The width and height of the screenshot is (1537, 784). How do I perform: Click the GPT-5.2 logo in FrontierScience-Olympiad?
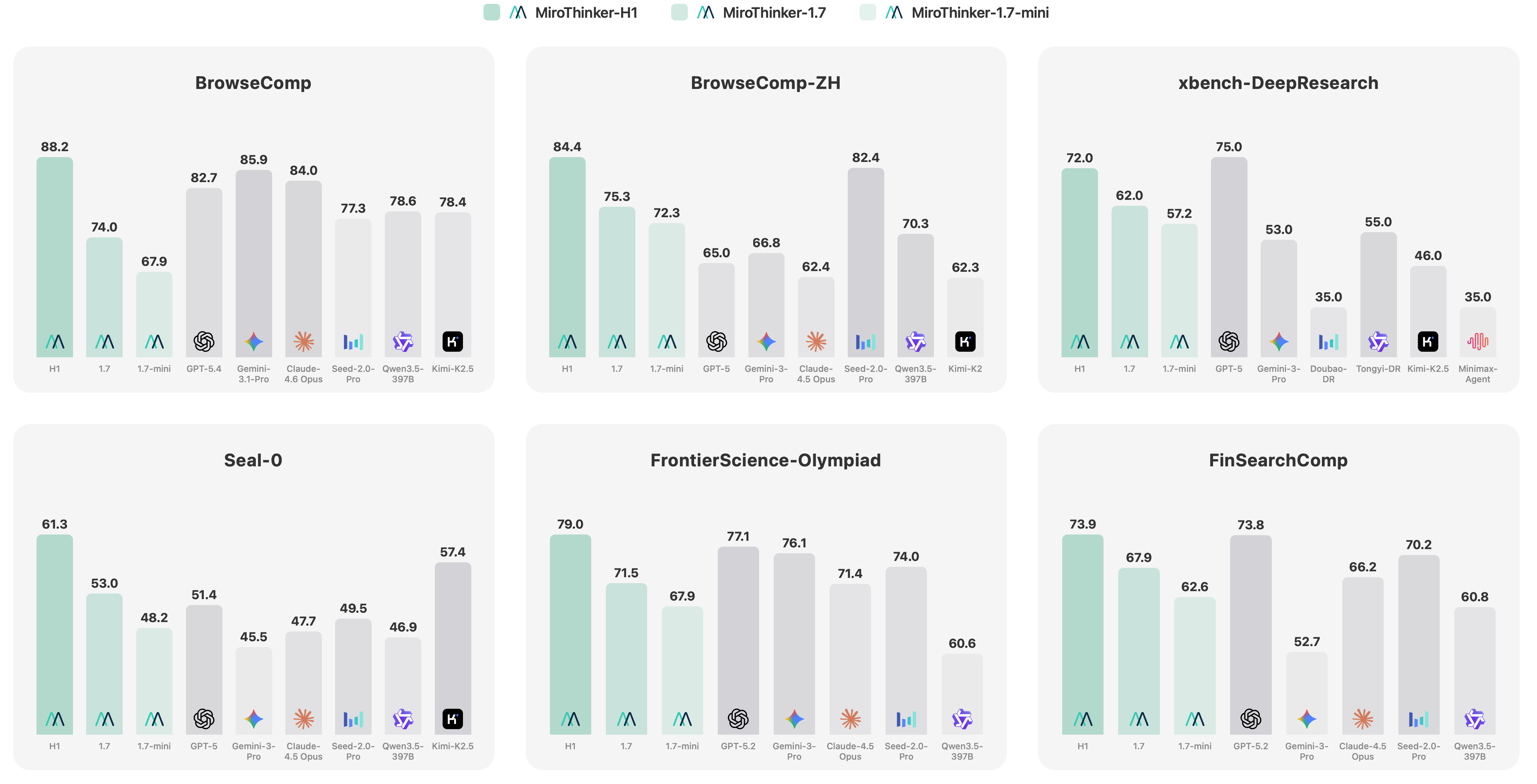click(x=738, y=719)
